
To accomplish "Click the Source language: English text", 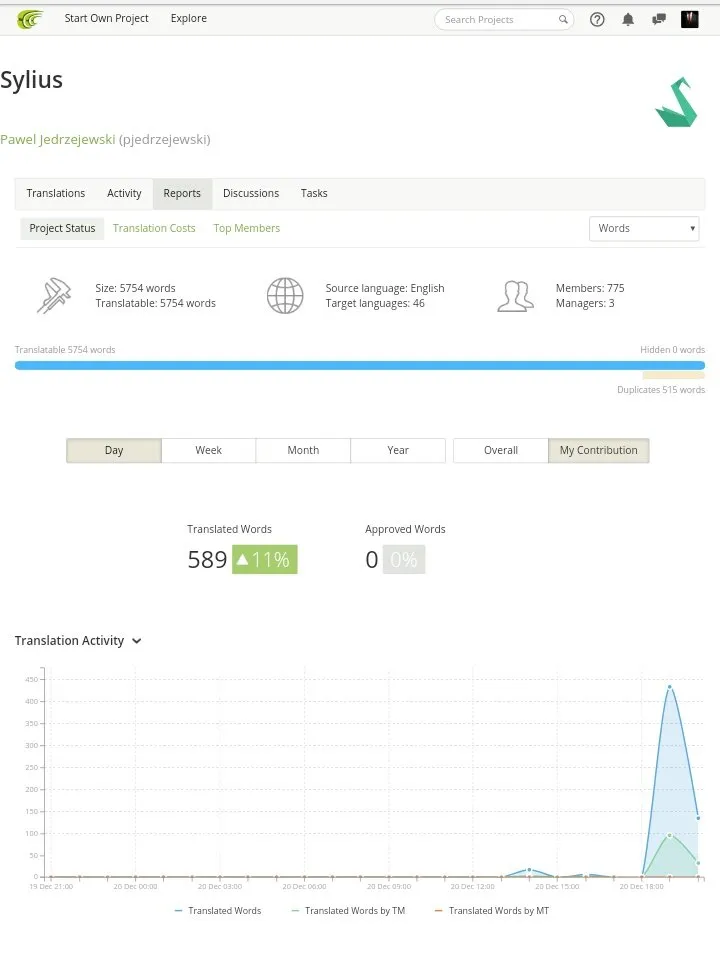I will [x=385, y=288].
